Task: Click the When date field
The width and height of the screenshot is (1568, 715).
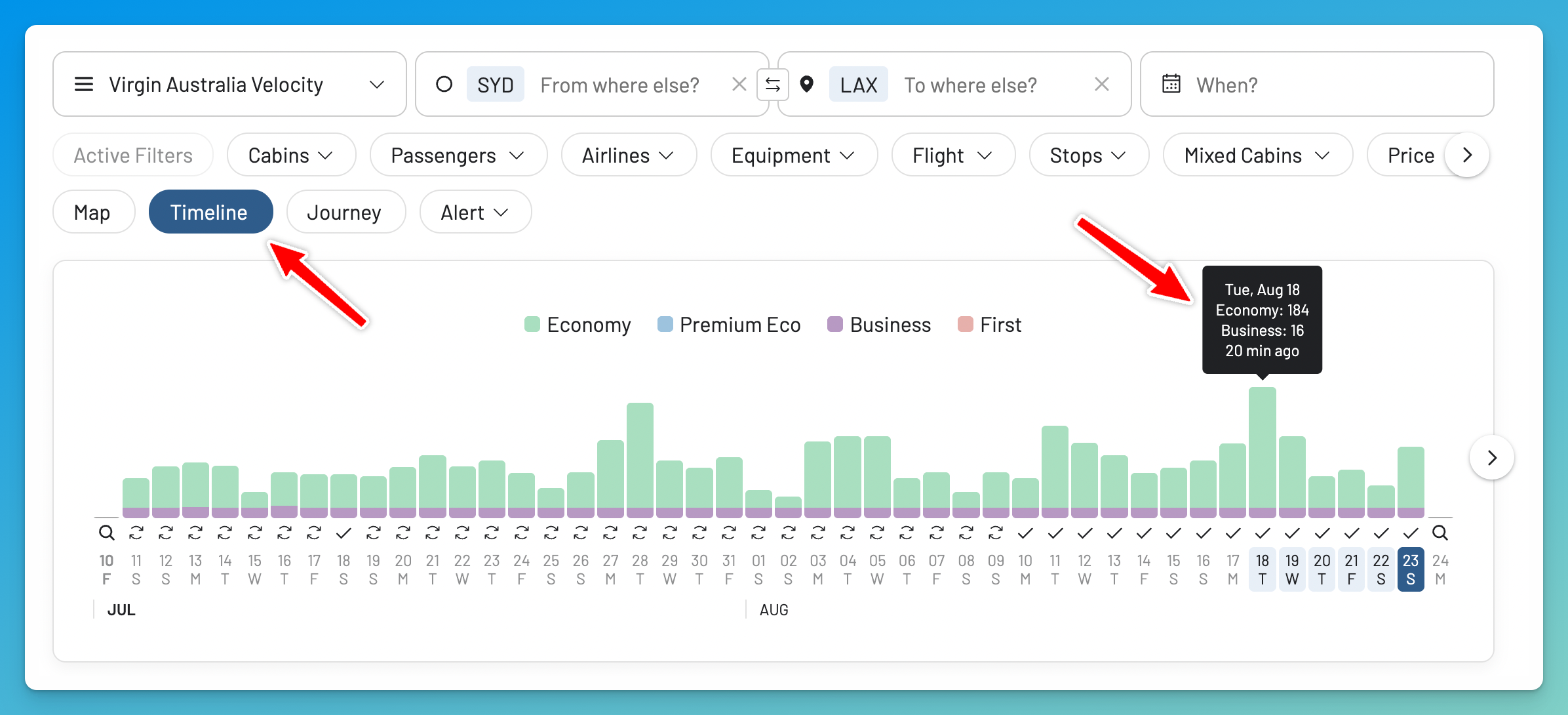Action: [x=1316, y=85]
